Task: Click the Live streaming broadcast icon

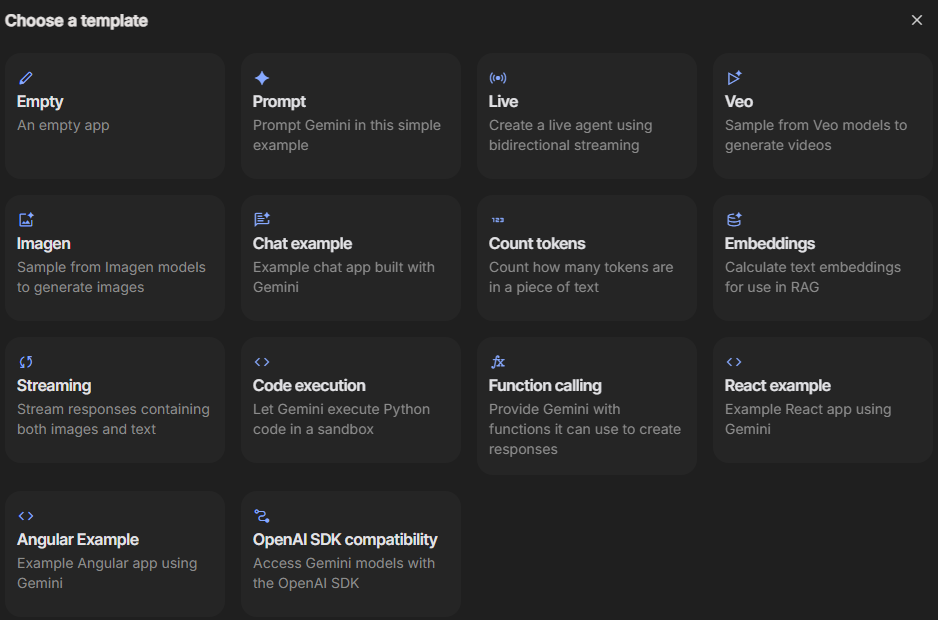Action: pos(498,78)
